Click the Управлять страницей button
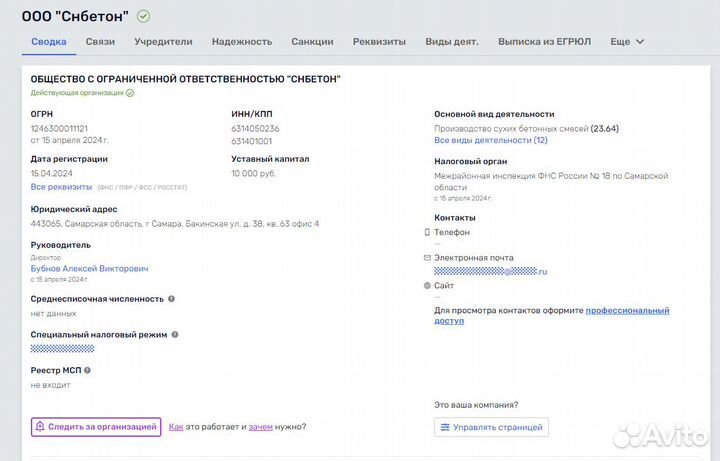The width and height of the screenshot is (720, 461). [491, 427]
